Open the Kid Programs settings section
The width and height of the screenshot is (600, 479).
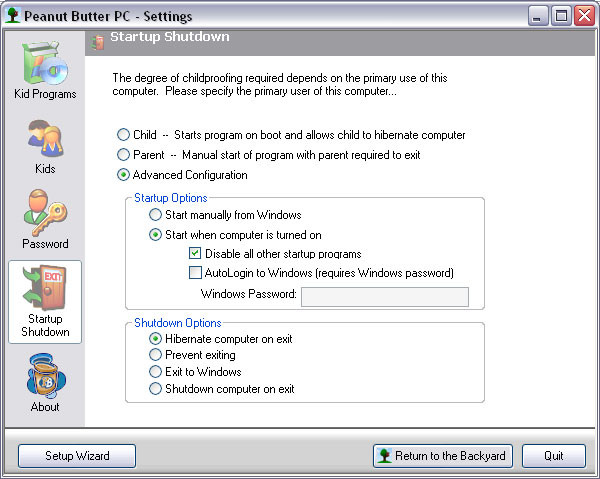(45, 70)
